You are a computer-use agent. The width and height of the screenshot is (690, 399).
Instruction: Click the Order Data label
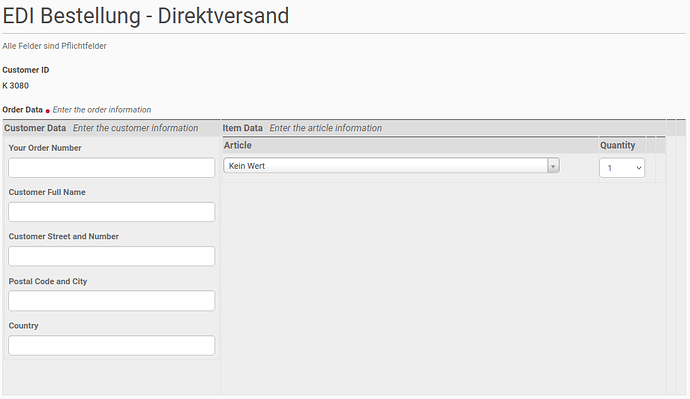tap(22, 110)
